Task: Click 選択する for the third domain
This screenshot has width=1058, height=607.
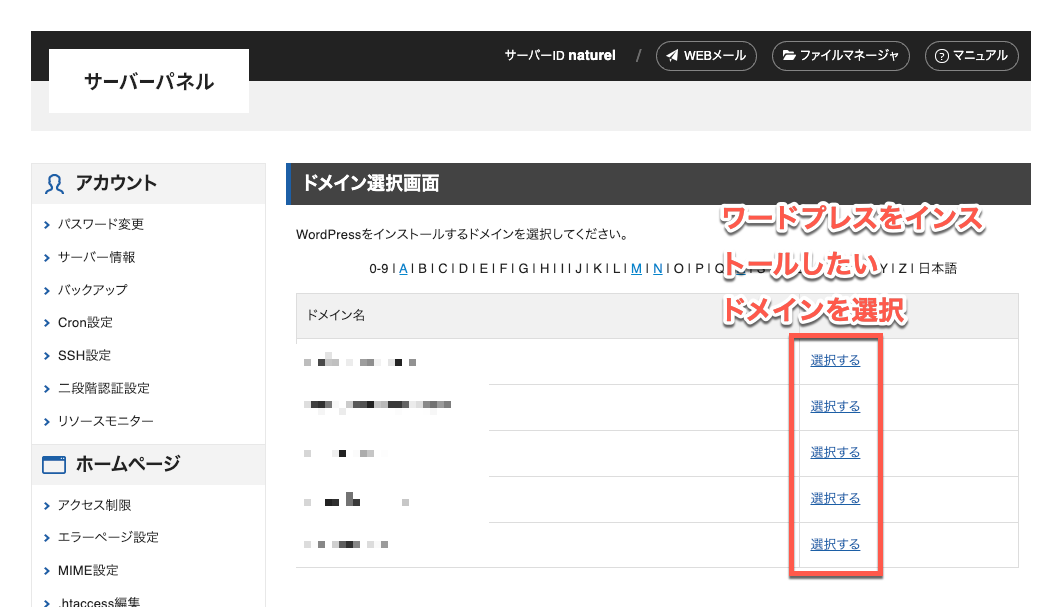Action: tap(835, 453)
